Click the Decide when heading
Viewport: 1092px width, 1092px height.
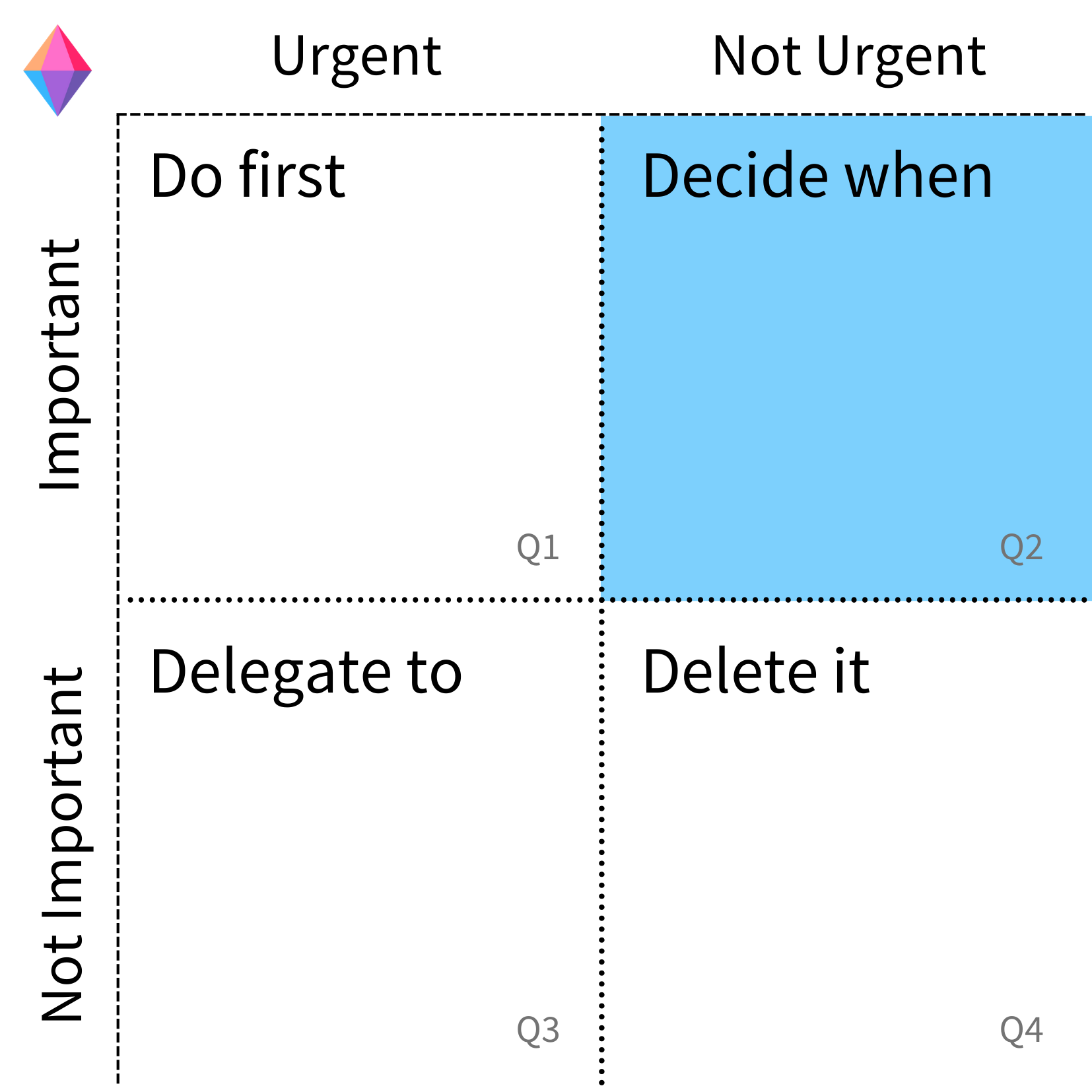818,176
